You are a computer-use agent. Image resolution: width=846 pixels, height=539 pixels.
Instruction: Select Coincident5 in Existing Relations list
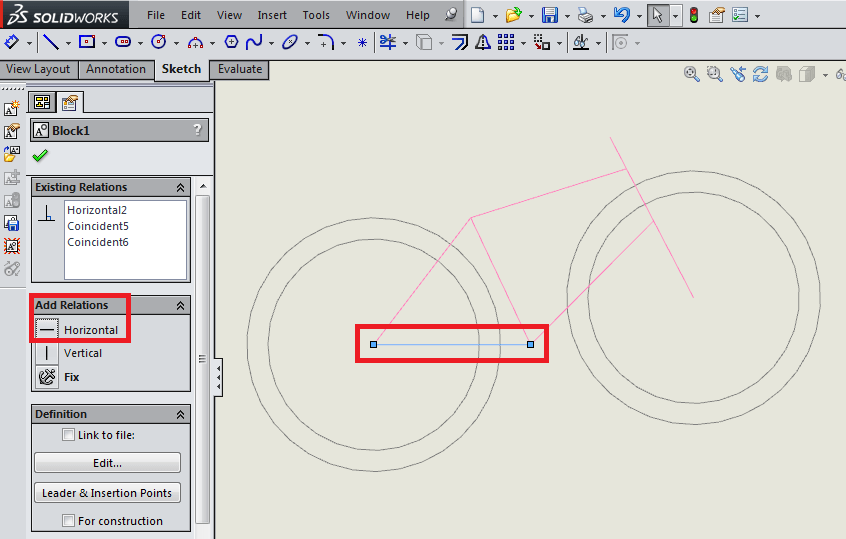point(98,226)
